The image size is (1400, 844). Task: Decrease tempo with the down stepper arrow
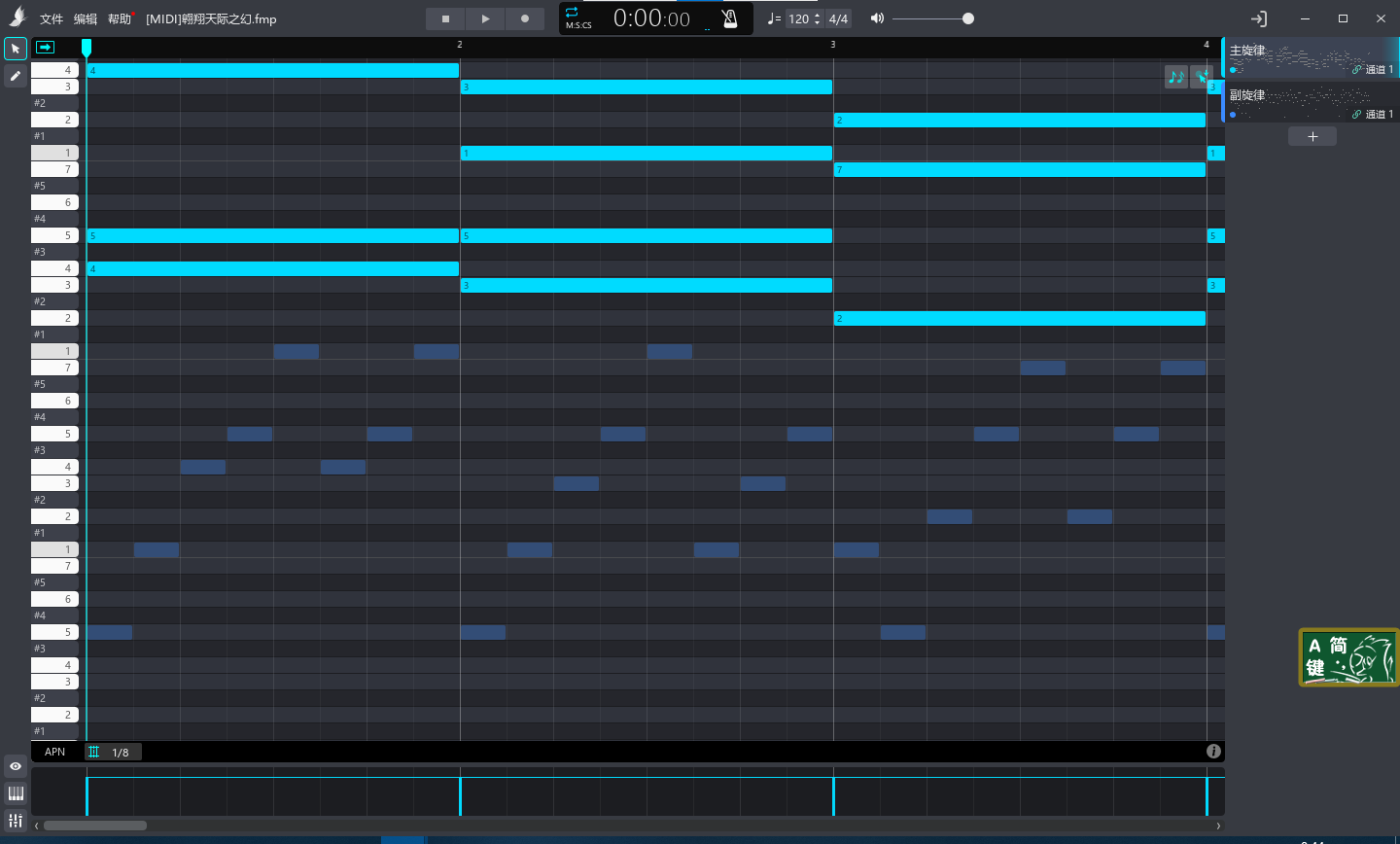coord(818,23)
